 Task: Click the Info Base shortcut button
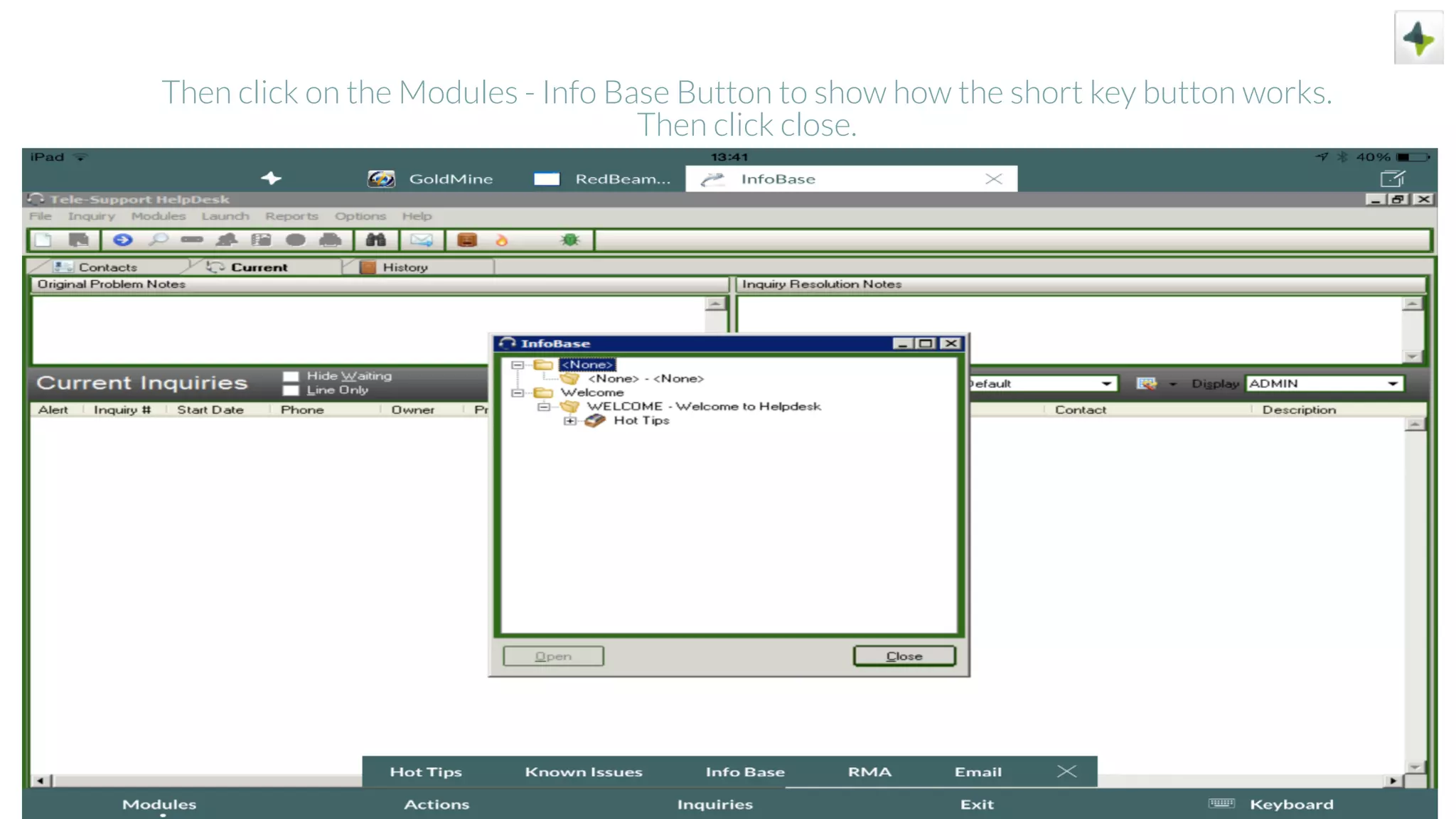pyautogui.click(x=745, y=772)
